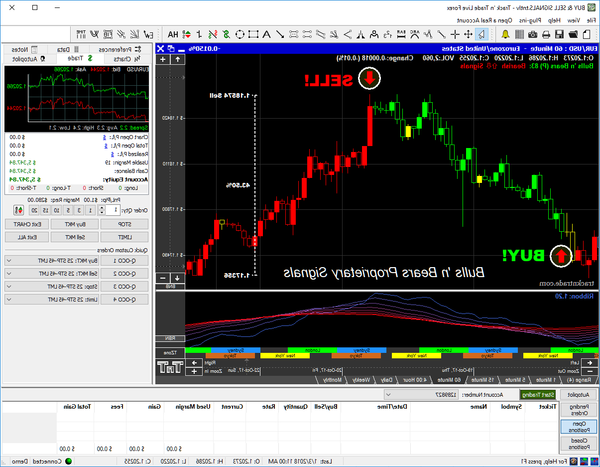Click the down arrow below the price scale
Image resolution: width=600 pixels, height=467 pixels.
coord(178,278)
